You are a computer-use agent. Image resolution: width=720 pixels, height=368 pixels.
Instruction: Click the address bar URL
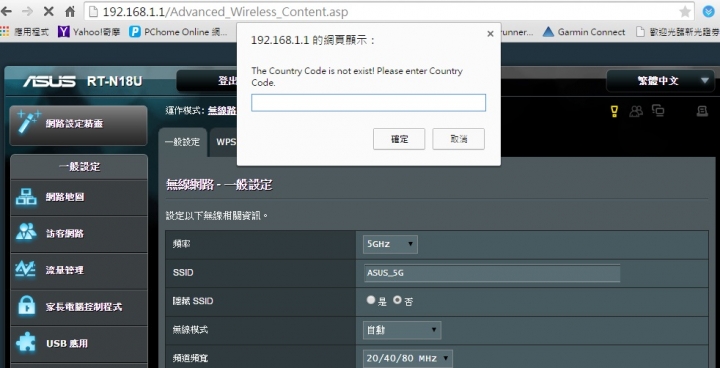click(225, 11)
